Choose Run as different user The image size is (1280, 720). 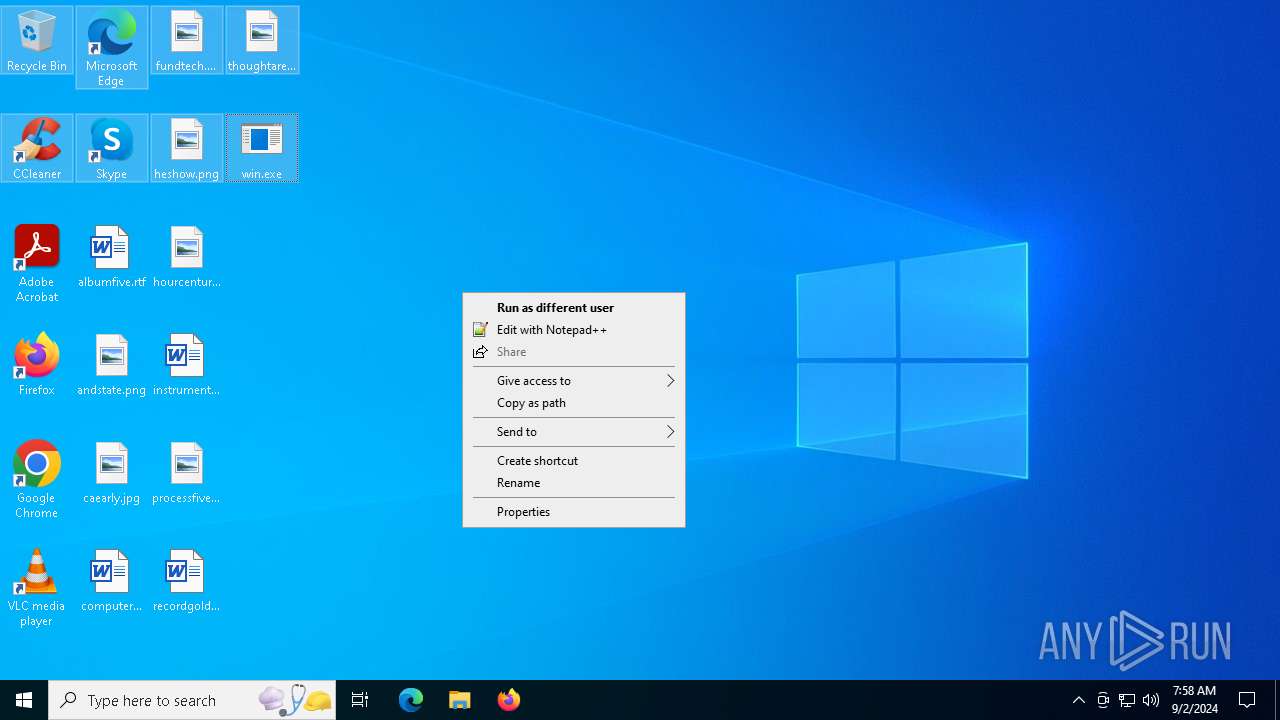point(574,308)
